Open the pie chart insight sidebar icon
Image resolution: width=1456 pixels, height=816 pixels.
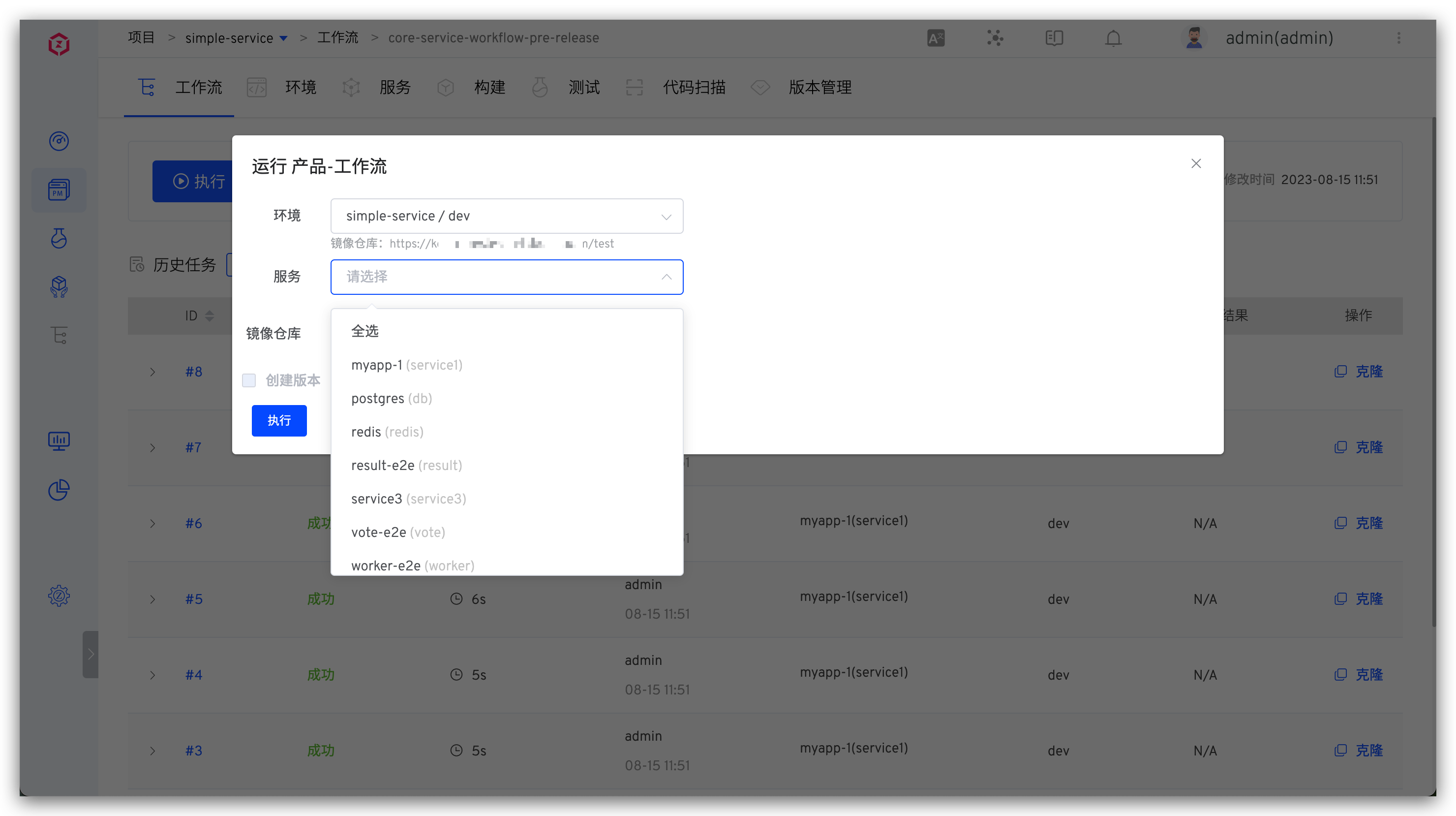[59, 490]
